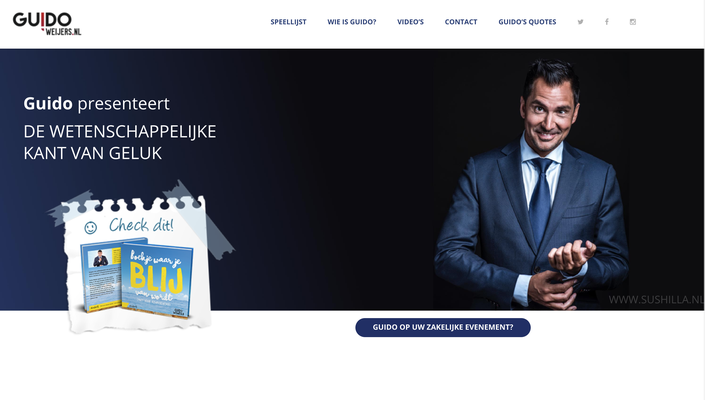Navigate to Guido's Quotes
The image size is (705, 400).
click(x=527, y=22)
